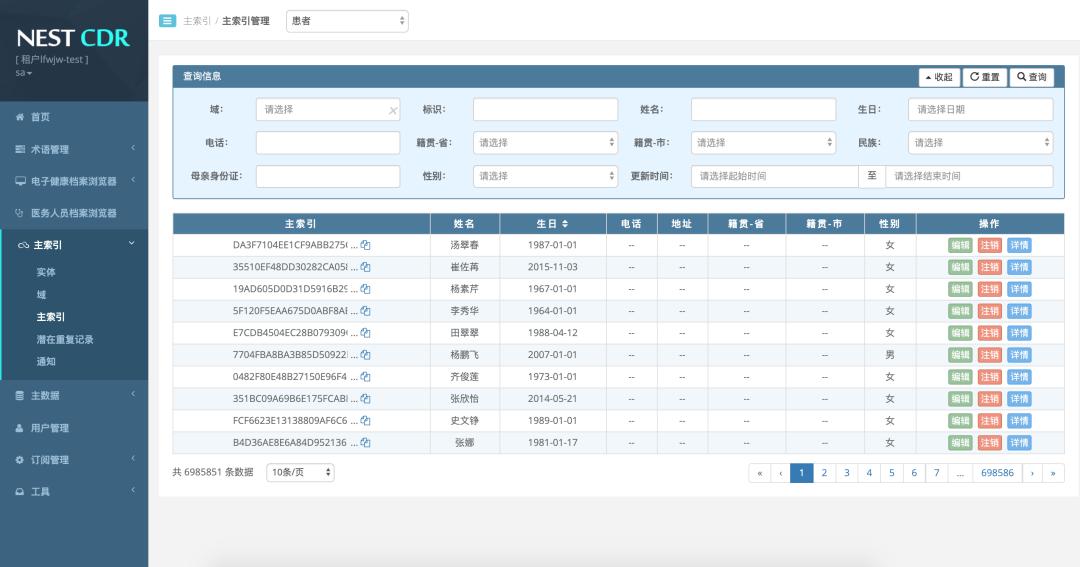Copy master index of 杨鹏飞 row
The height and width of the screenshot is (567, 1080).
point(366,355)
